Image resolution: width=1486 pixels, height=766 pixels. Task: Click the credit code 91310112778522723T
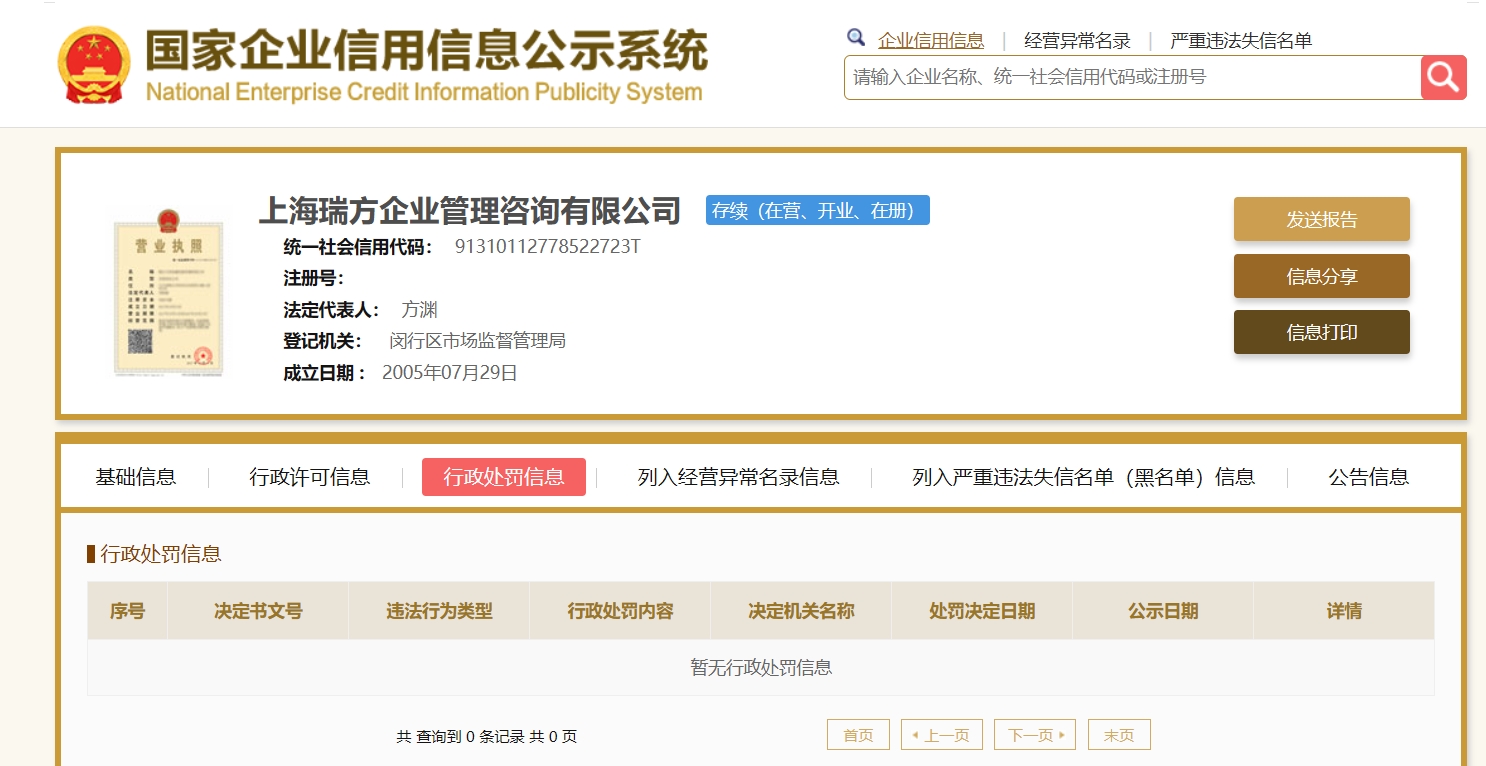[x=547, y=246]
